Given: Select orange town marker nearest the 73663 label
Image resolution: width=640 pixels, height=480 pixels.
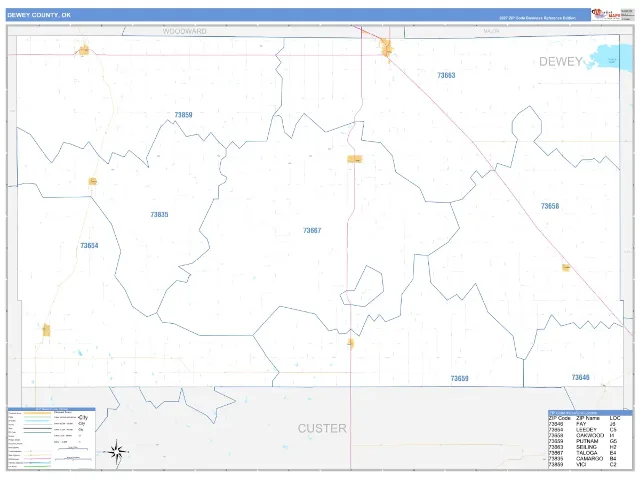Looking at the screenshot, I should point(387,49).
